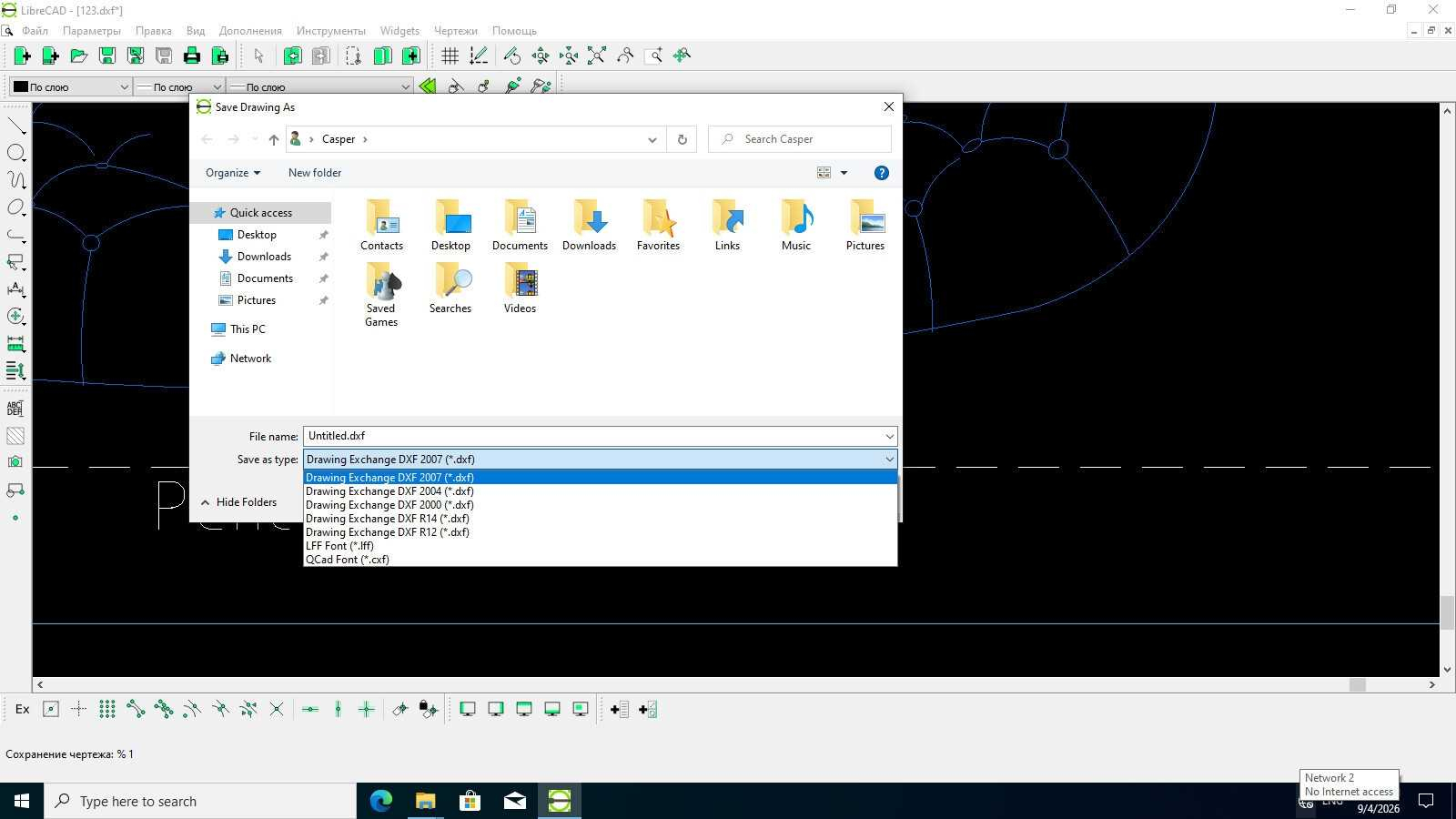Open Microsoft Edge from taskbar
Screen dimensions: 1456x819
[x=381, y=801]
